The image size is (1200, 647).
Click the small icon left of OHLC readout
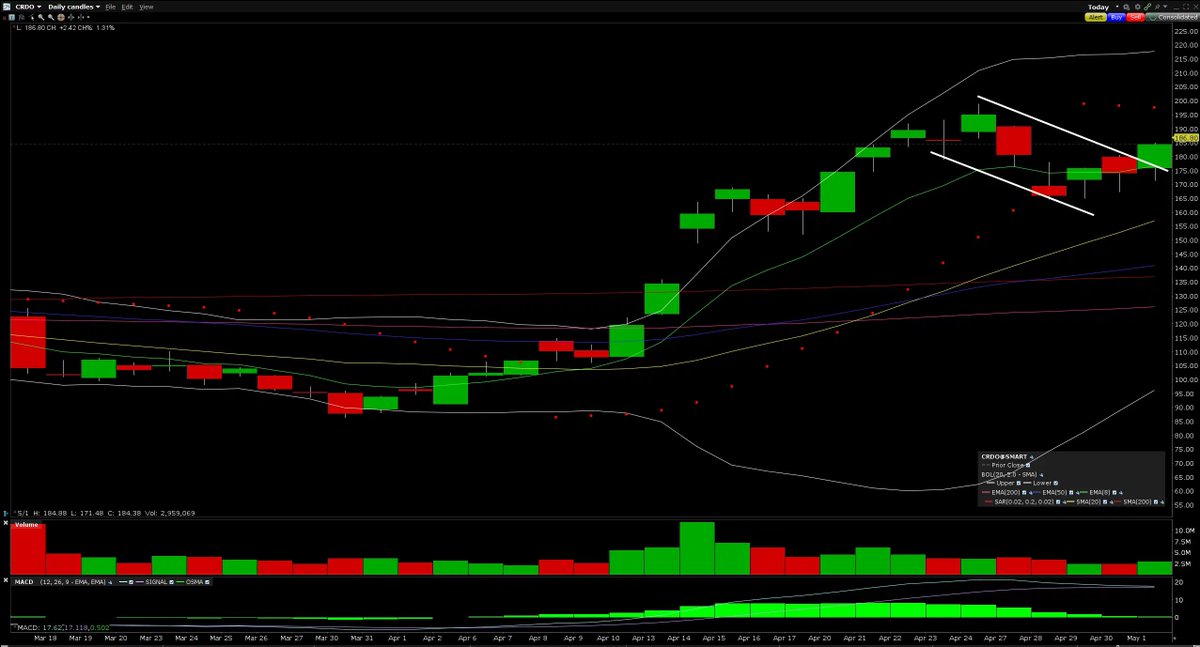pyautogui.click(x=5, y=513)
